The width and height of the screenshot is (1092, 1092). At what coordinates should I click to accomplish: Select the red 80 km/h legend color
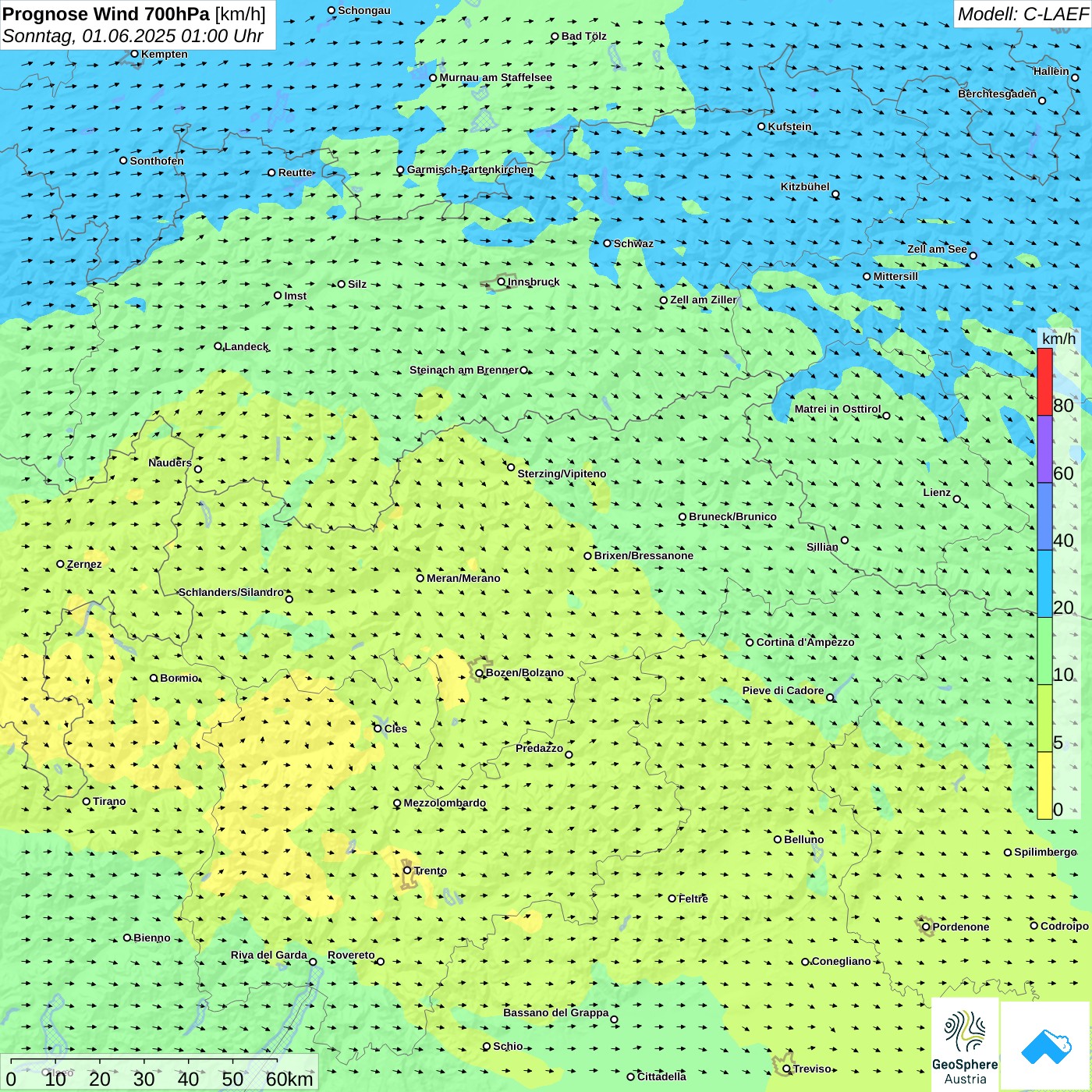pyautogui.click(x=1044, y=381)
